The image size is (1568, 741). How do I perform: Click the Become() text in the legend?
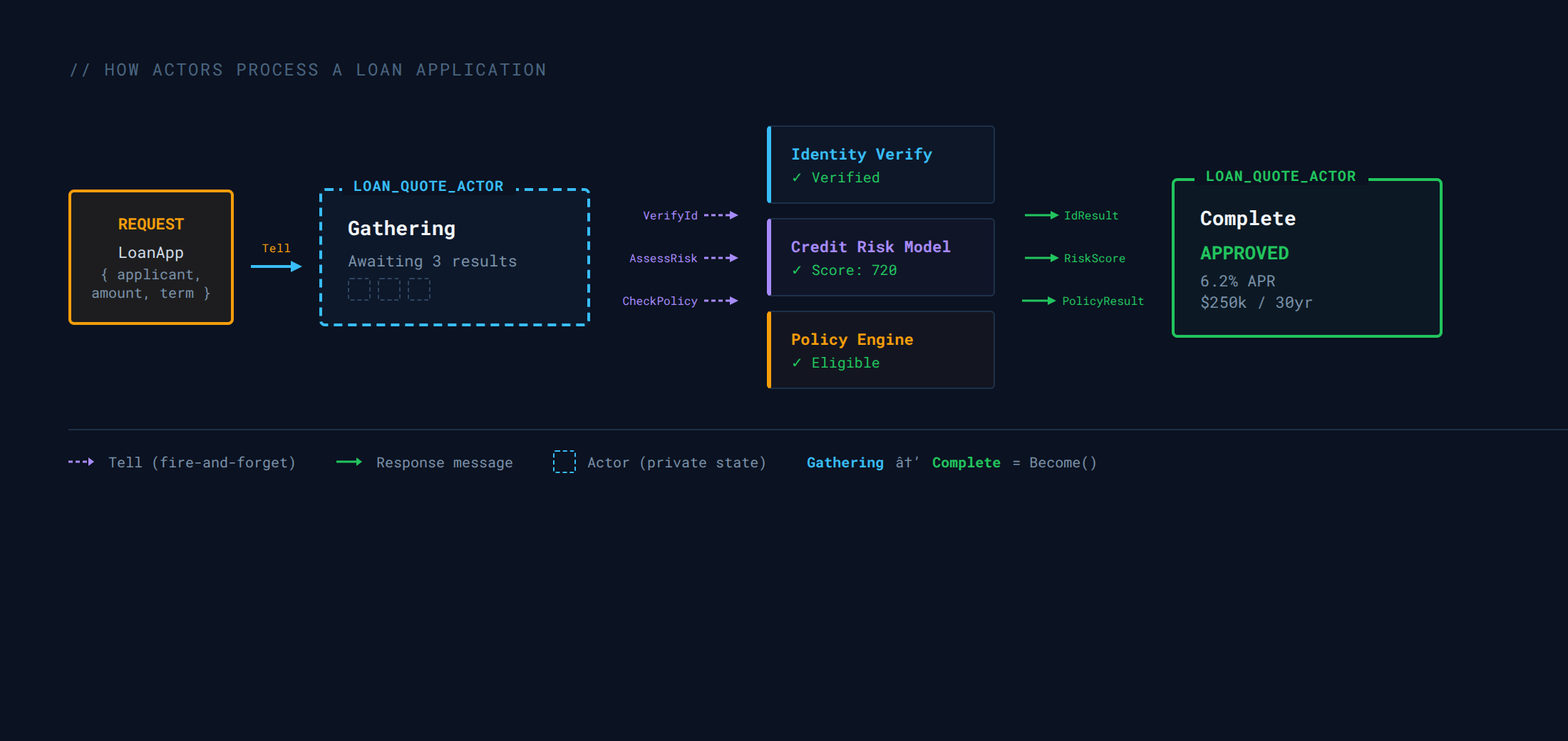pos(1062,462)
